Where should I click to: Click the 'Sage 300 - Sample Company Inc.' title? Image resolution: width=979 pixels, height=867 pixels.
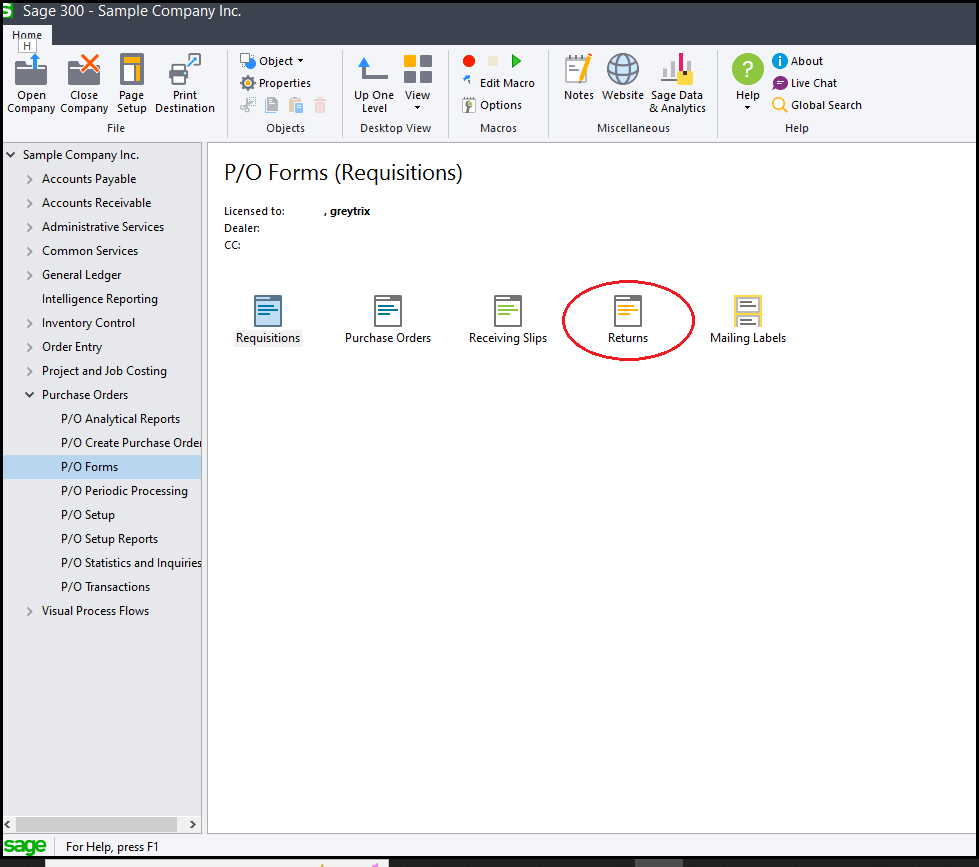click(x=132, y=11)
